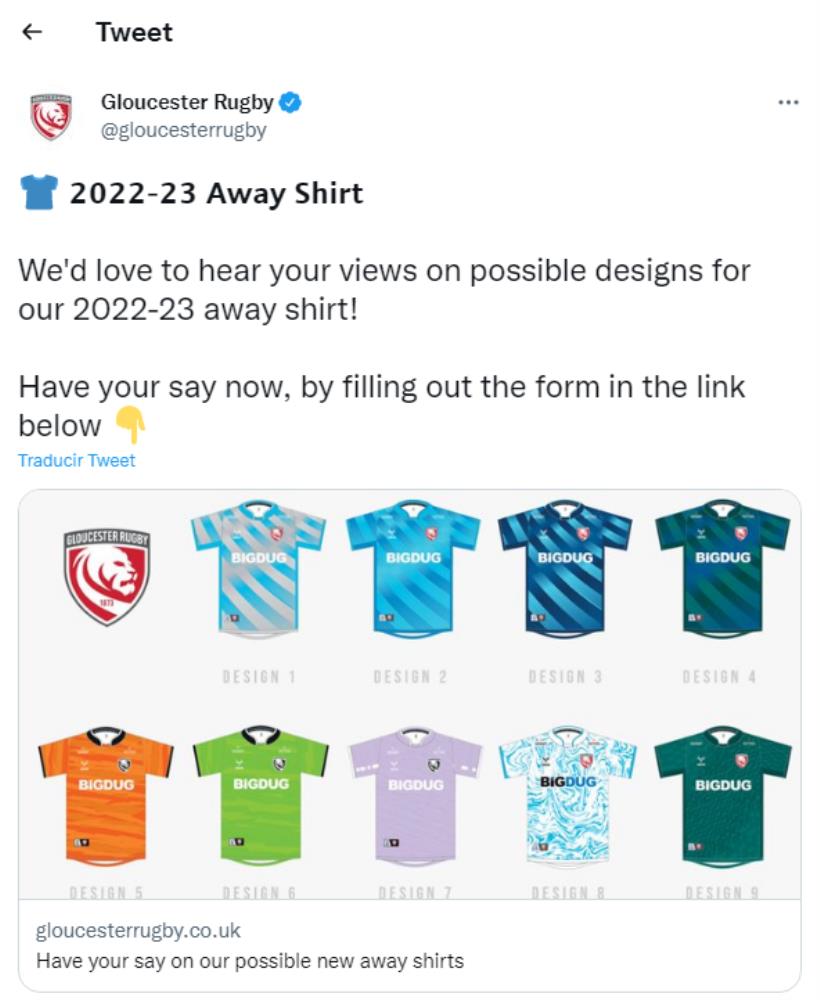820x1000 pixels.
Task: Select the lilac Design 7 shirt
Action: coord(415,794)
